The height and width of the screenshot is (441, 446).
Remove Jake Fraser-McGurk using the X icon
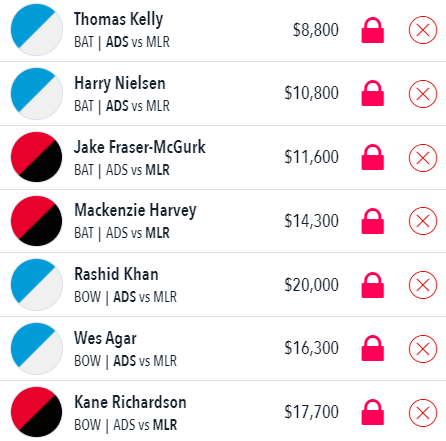point(423,158)
